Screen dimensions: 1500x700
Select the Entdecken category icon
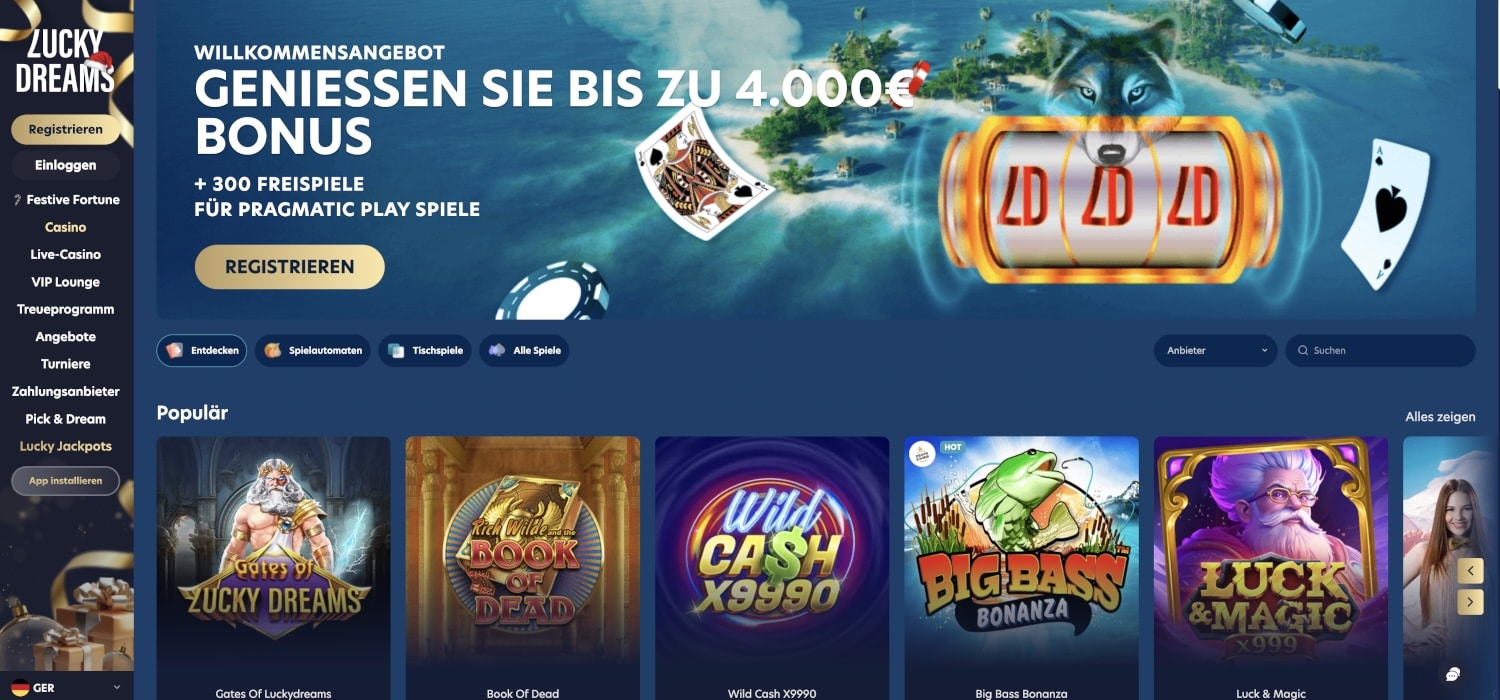(x=175, y=351)
